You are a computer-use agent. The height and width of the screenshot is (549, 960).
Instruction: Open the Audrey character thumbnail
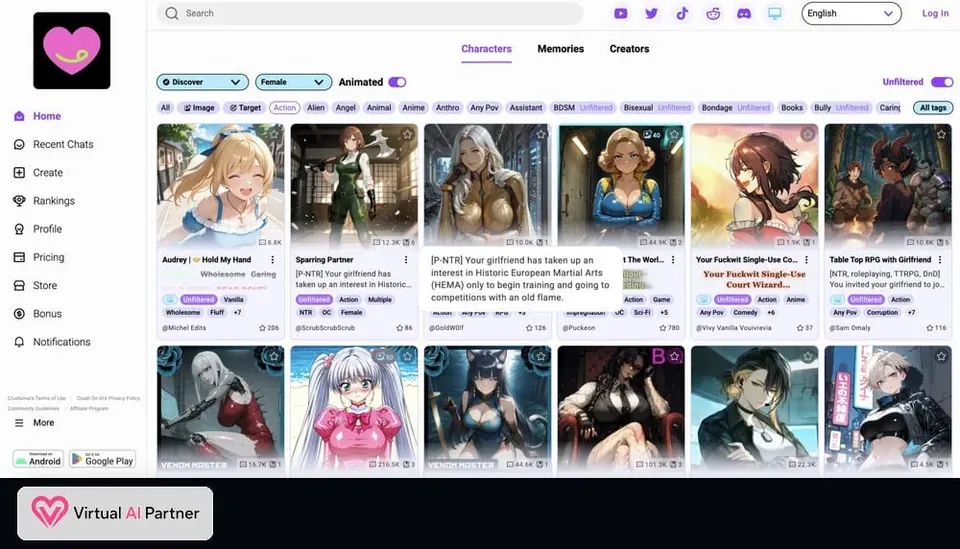220,185
